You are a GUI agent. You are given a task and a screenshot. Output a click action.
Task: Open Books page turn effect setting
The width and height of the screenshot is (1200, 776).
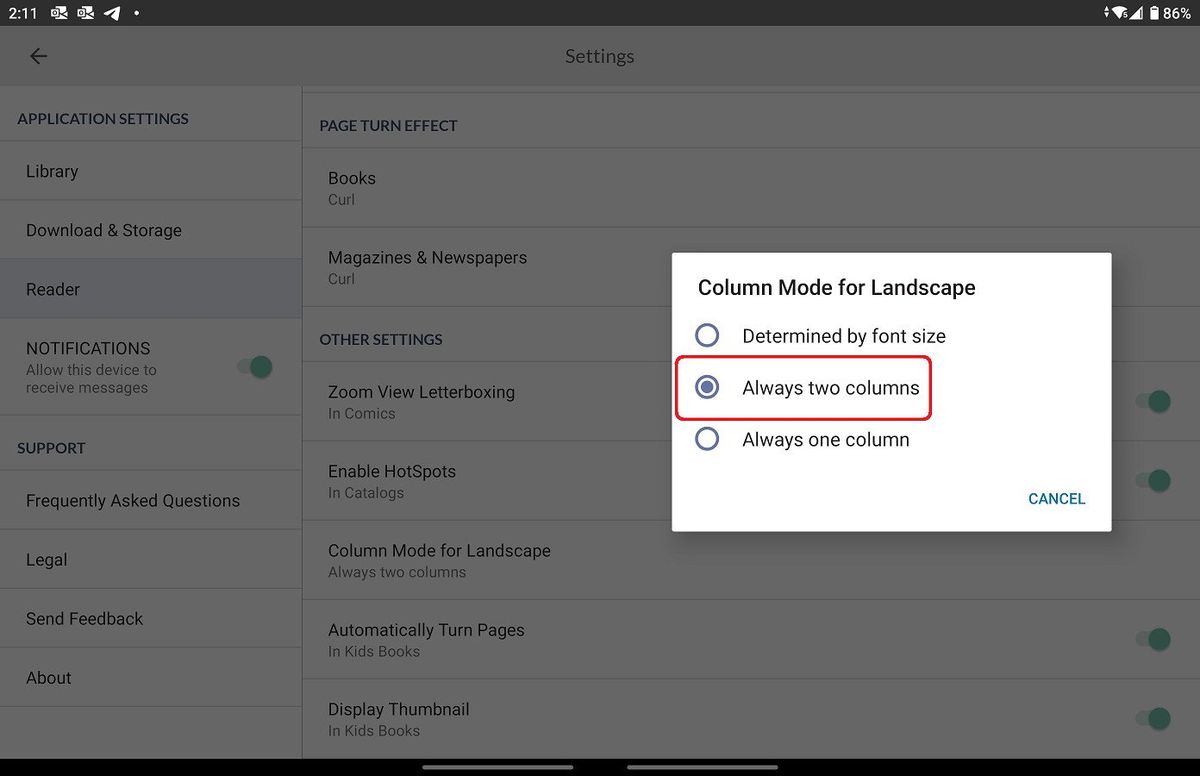[751, 187]
